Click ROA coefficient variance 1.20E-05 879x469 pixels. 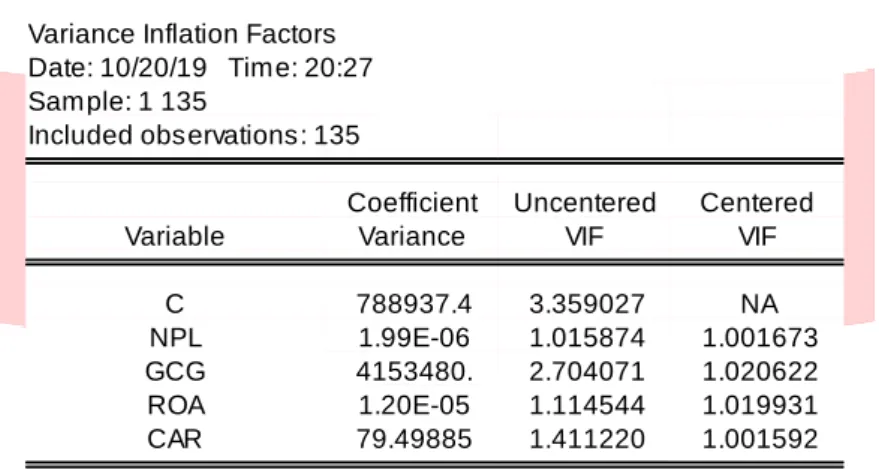click(x=414, y=405)
